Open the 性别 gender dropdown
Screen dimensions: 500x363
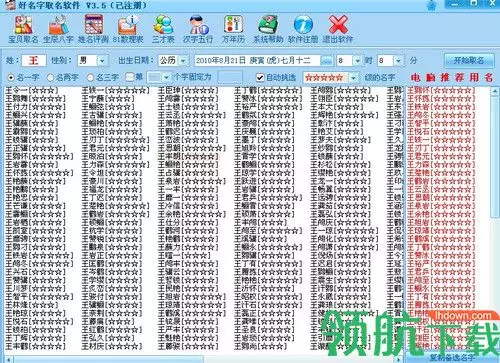click(x=102, y=61)
